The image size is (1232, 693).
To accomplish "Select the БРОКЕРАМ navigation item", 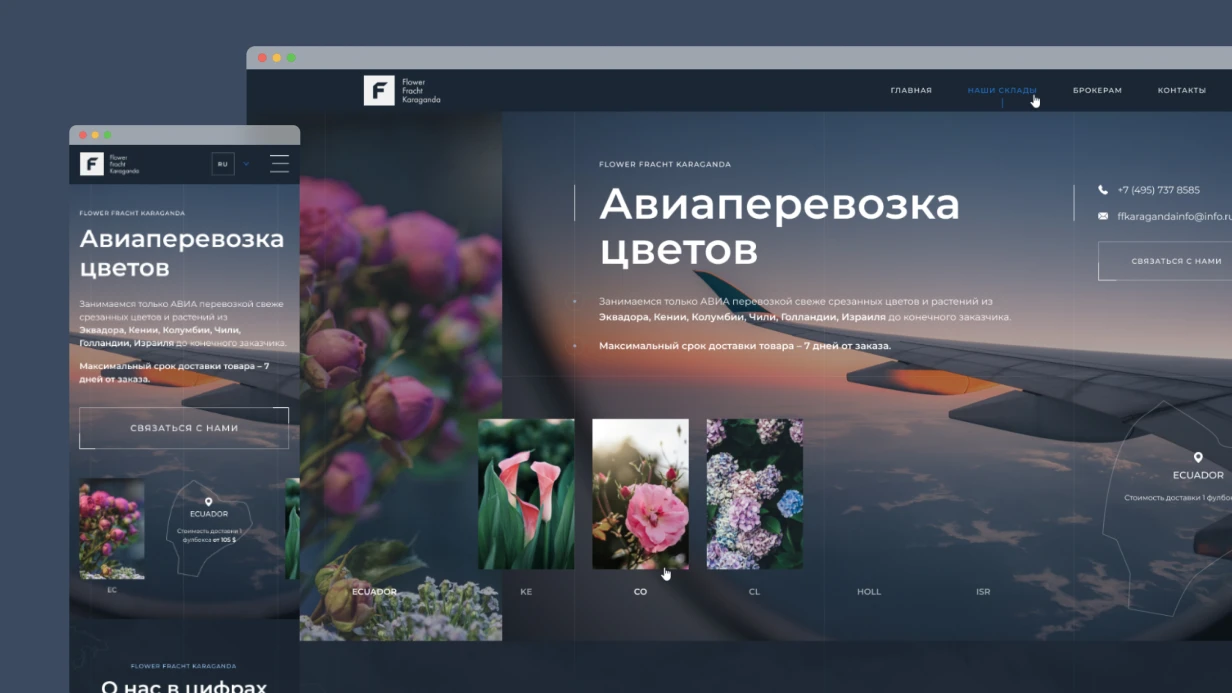I will 1097,89.
